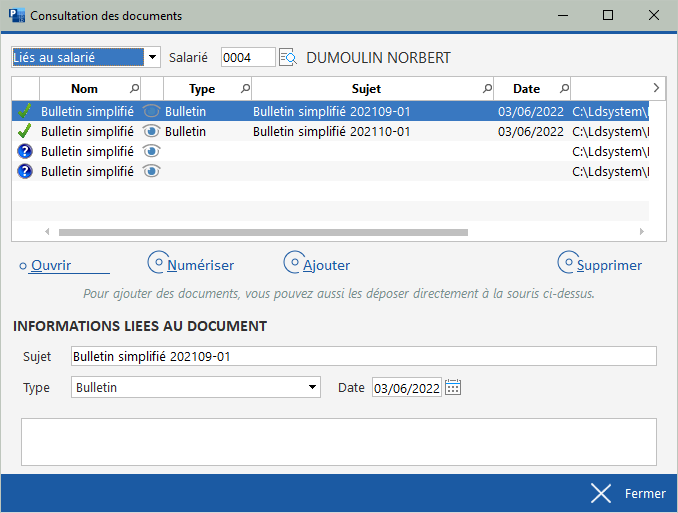The height and width of the screenshot is (513, 678).
Task: Open the calendar date picker icon
Action: [453, 388]
